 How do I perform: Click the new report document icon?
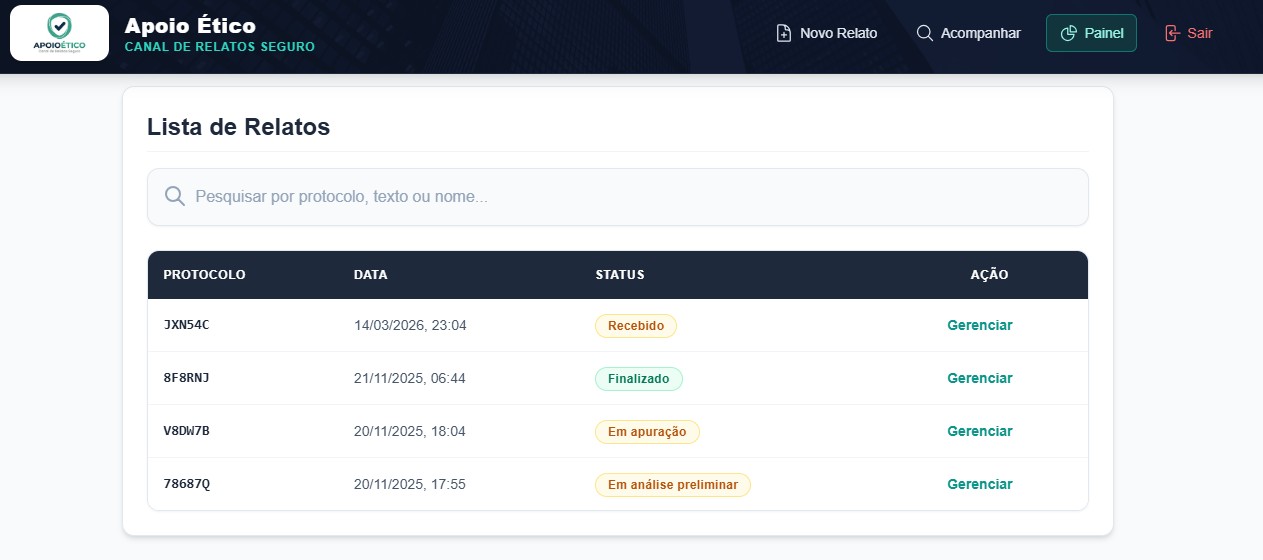point(784,33)
